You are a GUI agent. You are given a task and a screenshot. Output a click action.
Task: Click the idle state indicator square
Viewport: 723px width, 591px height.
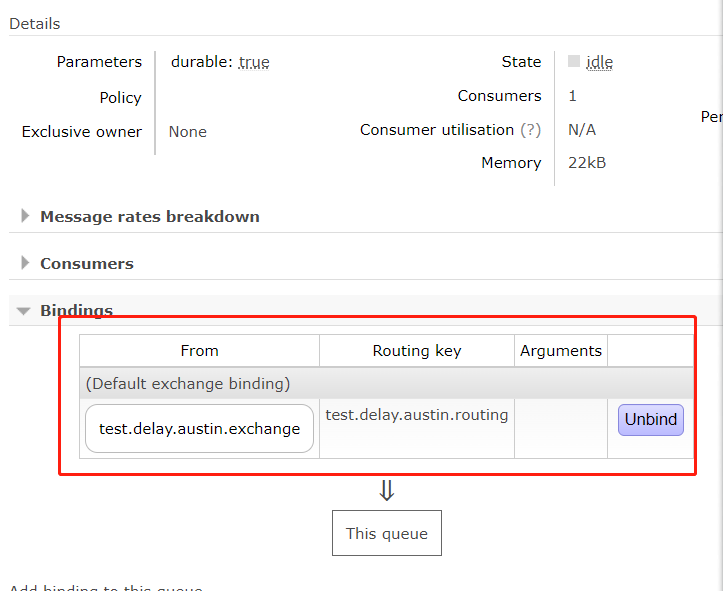574,61
